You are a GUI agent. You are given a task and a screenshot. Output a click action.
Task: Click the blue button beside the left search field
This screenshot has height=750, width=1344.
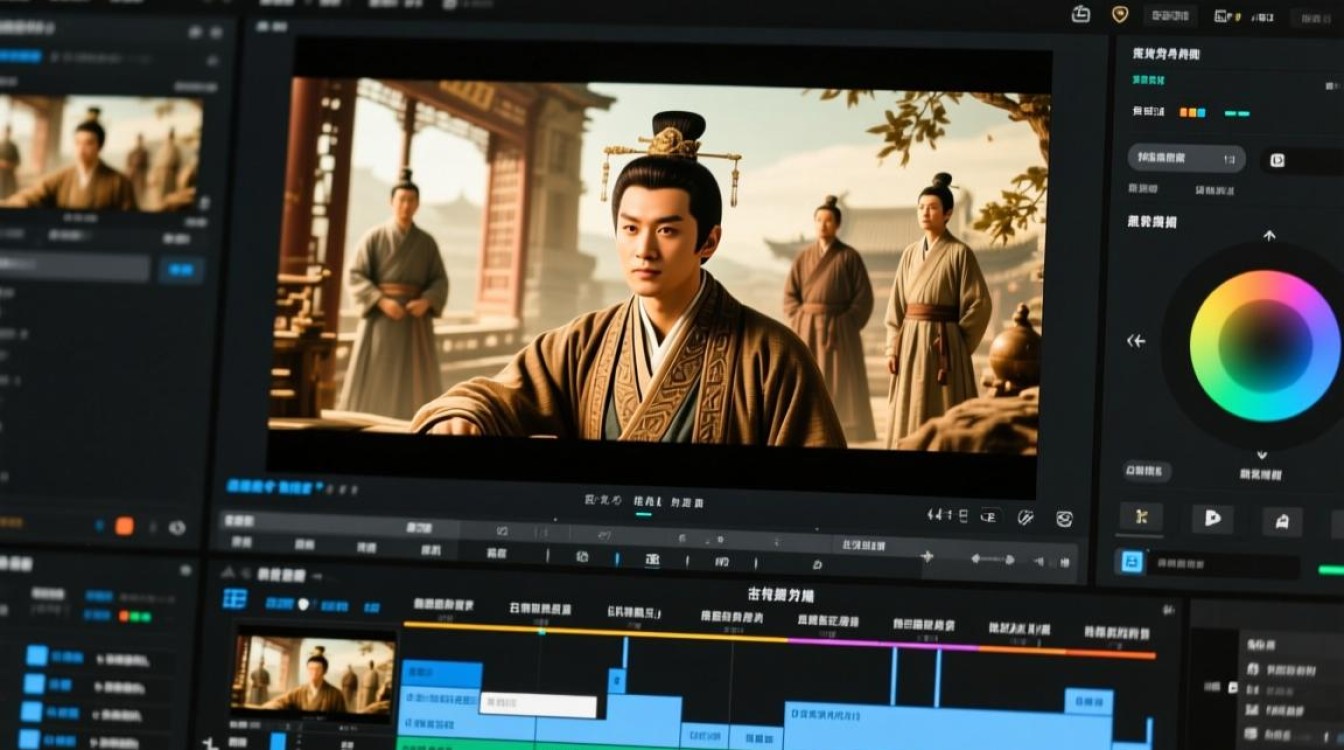point(181,270)
